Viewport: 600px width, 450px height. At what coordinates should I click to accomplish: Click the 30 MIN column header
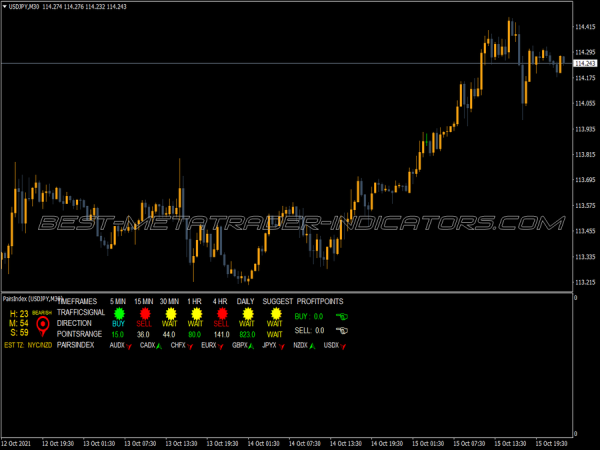[x=169, y=302]
